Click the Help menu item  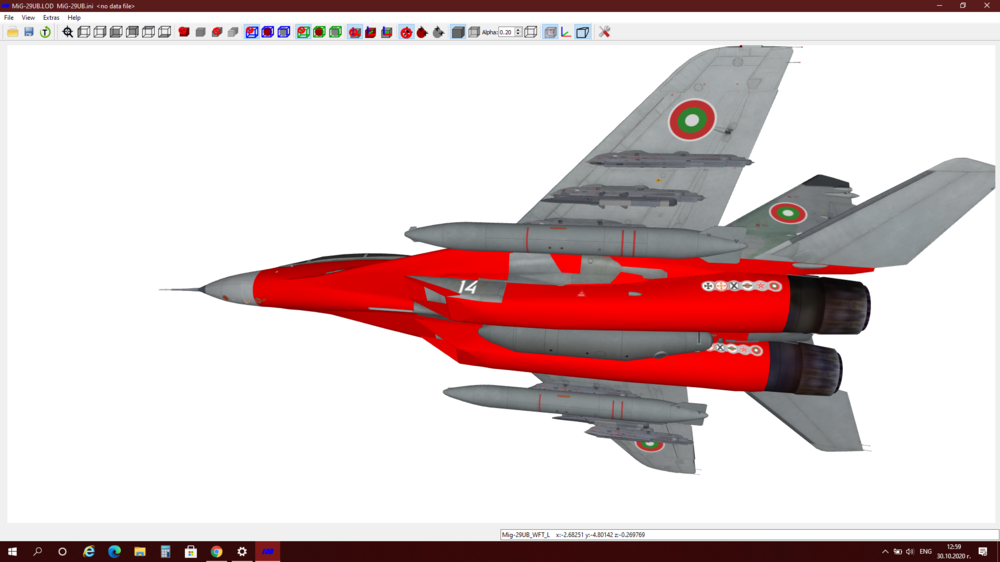74,18
